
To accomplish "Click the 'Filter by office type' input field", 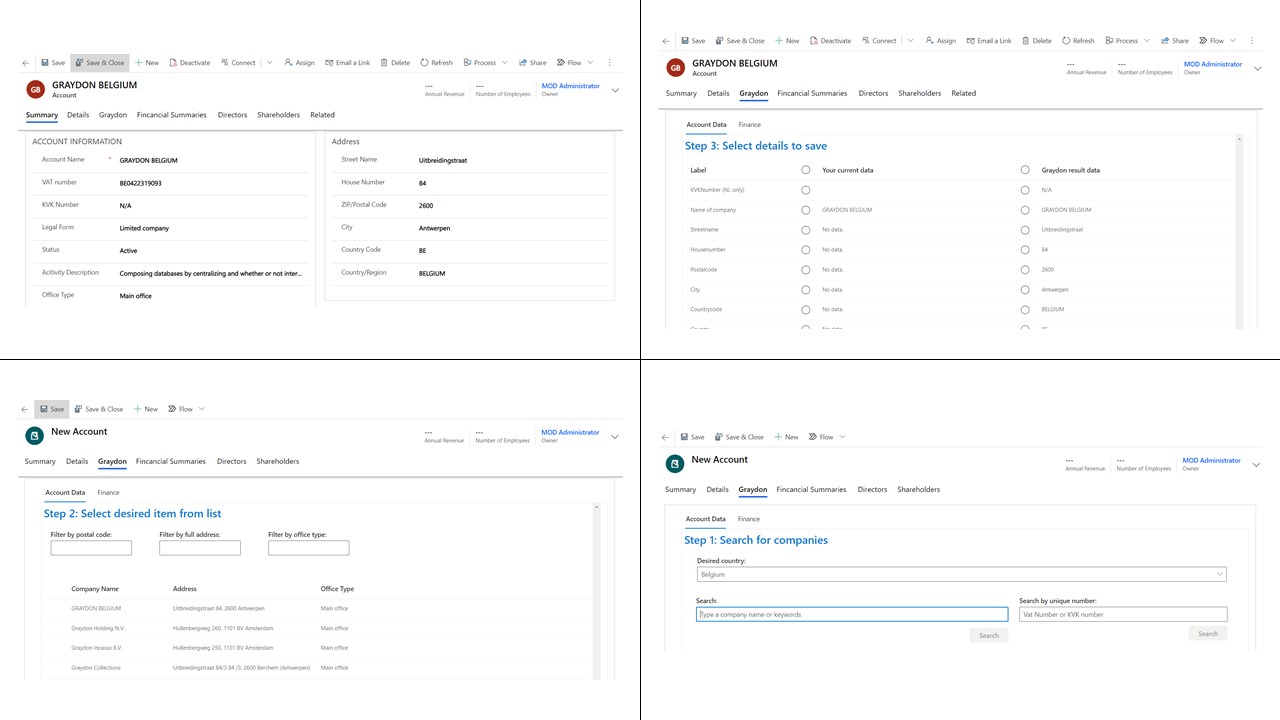I will pyautogui.click(x=309, y=548).
